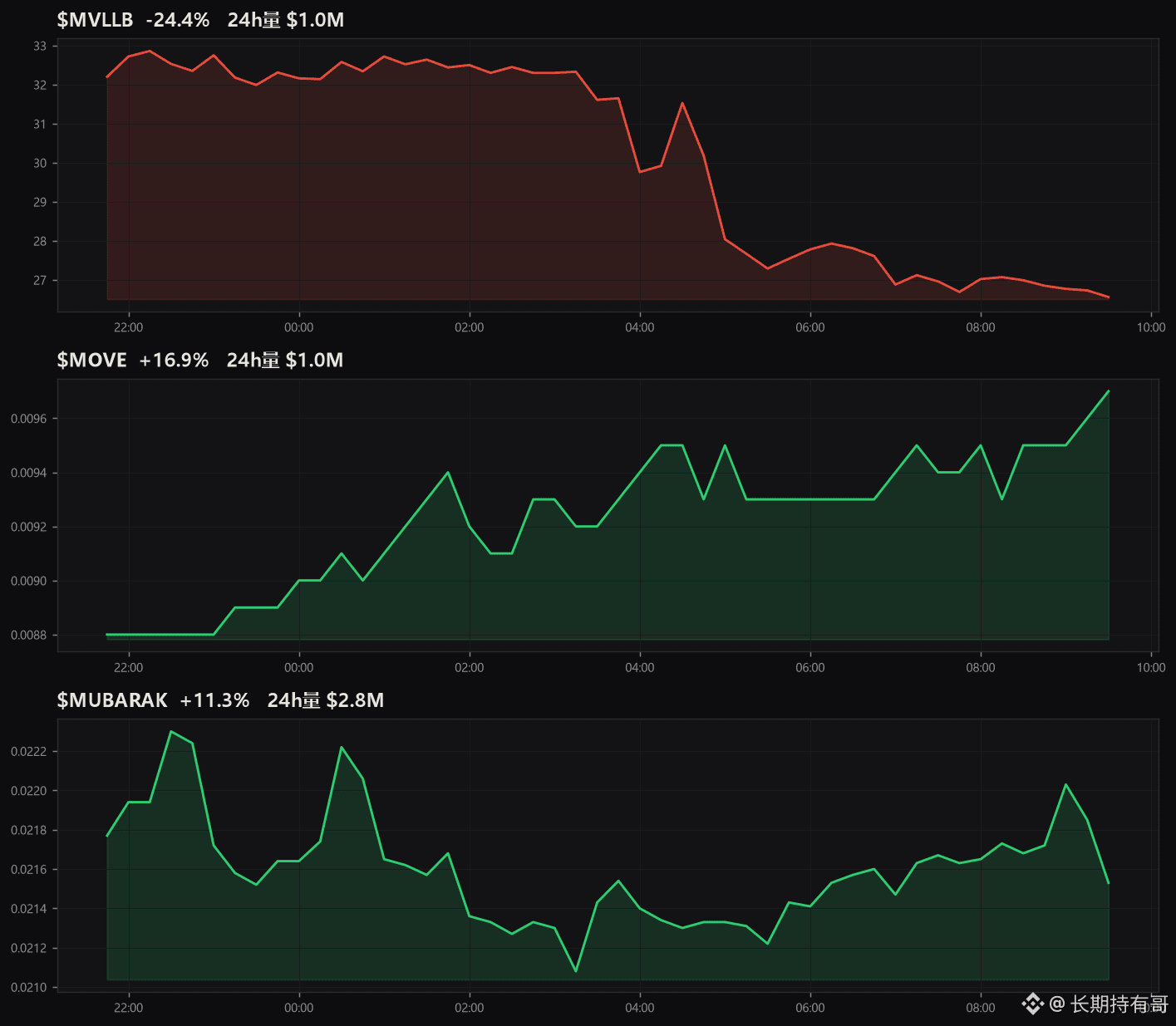Viewport: 1176px width, 1026px height.
Task: Click the $MOVE ticker title
Action: point(91,360)
